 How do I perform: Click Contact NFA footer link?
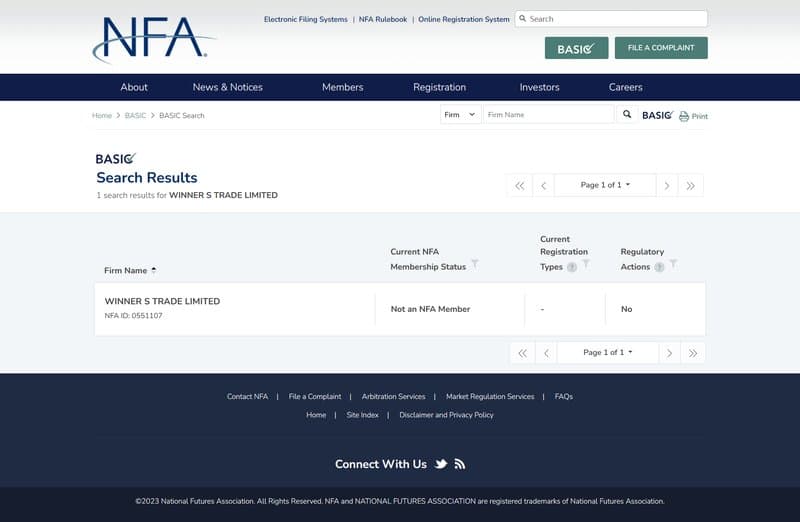(x=247, y=396)
